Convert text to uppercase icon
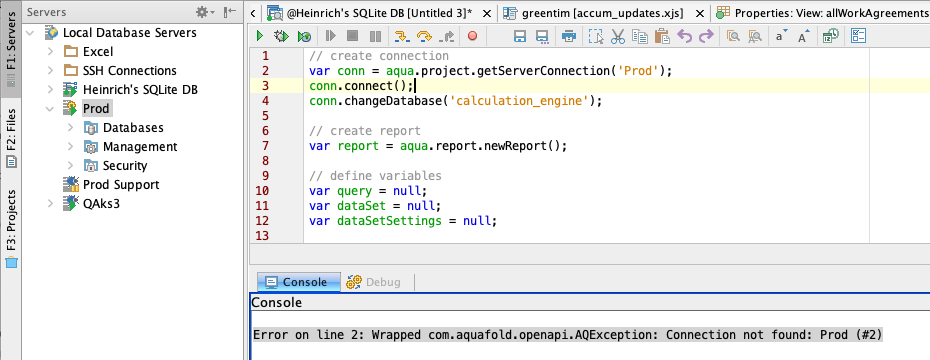Image resolution: width=930 pixels, height=360 pixels. click(x=804, y=37)
